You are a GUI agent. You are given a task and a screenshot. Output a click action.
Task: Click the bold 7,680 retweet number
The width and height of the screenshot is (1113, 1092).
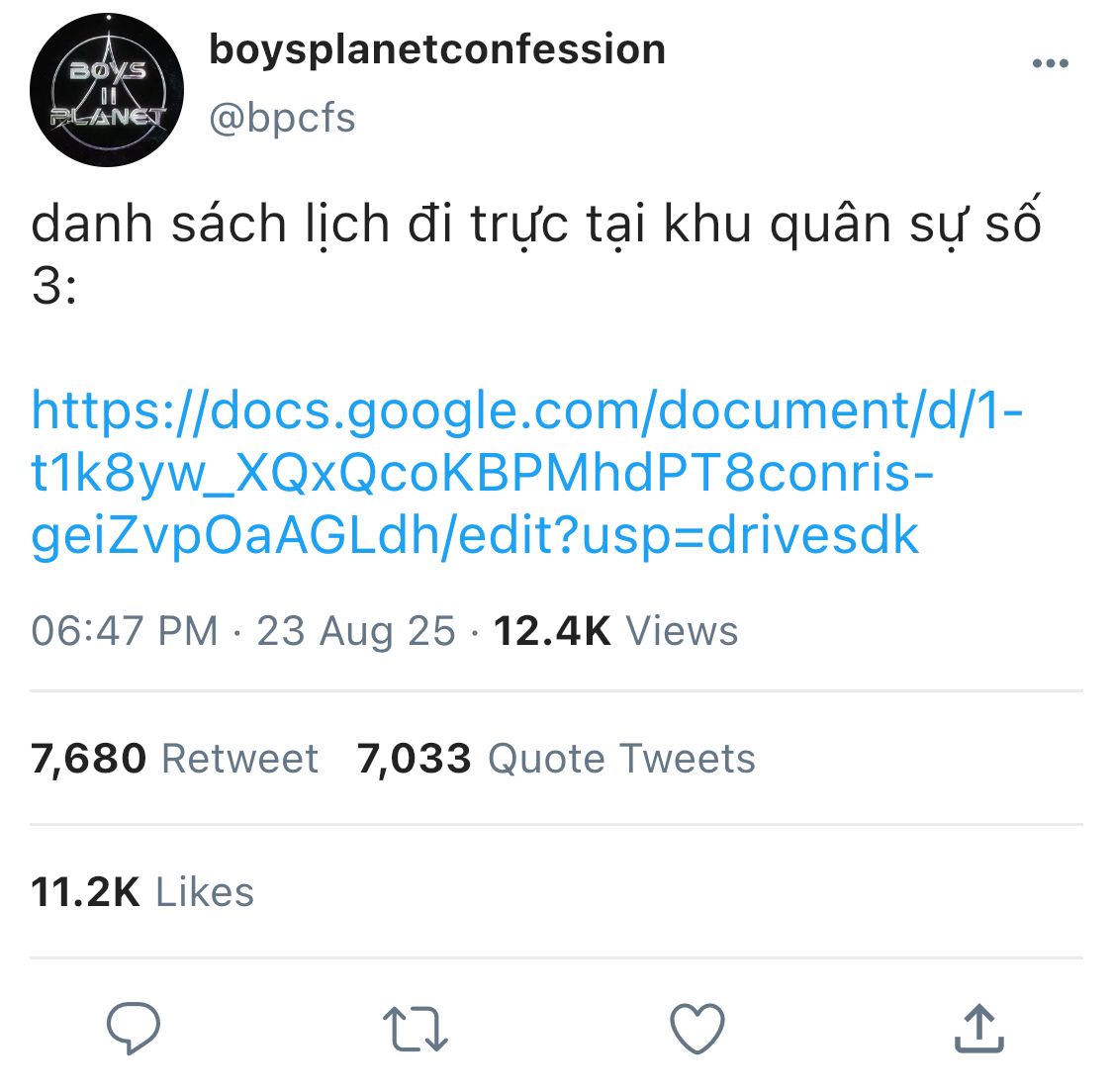click(89, 759)
